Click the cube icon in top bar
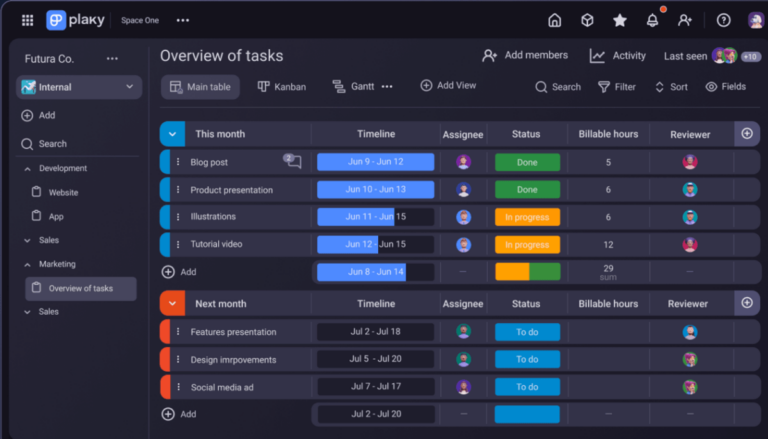The height and width of the screenshot is (439, 768). (x=588, y=20)
